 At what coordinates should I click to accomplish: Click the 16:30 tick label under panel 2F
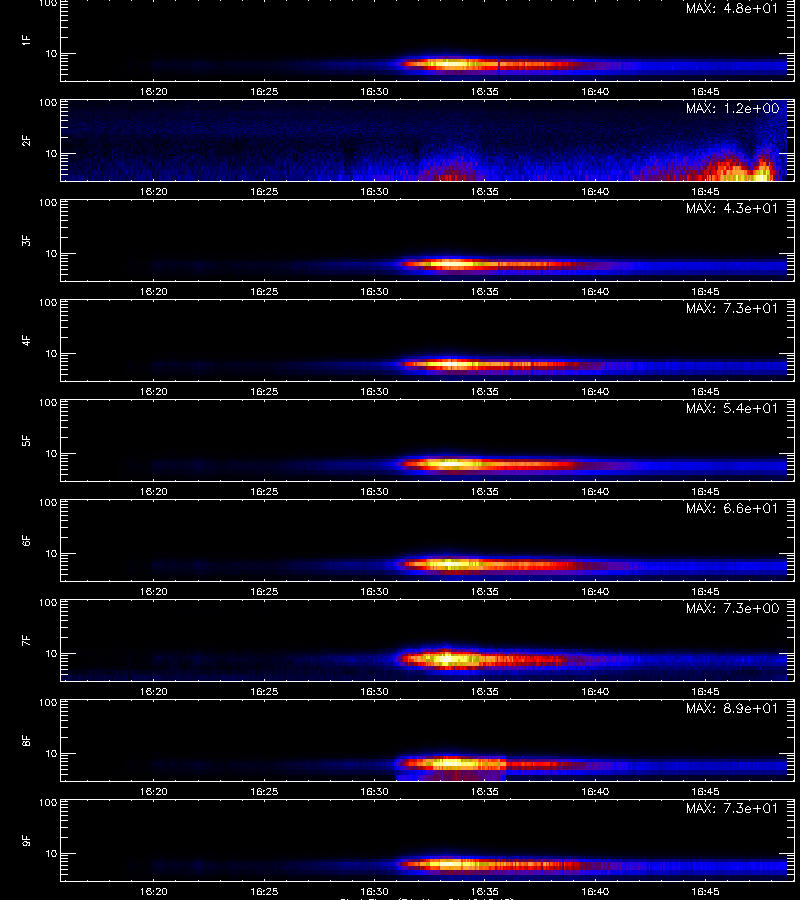click(x=374, y=192)
